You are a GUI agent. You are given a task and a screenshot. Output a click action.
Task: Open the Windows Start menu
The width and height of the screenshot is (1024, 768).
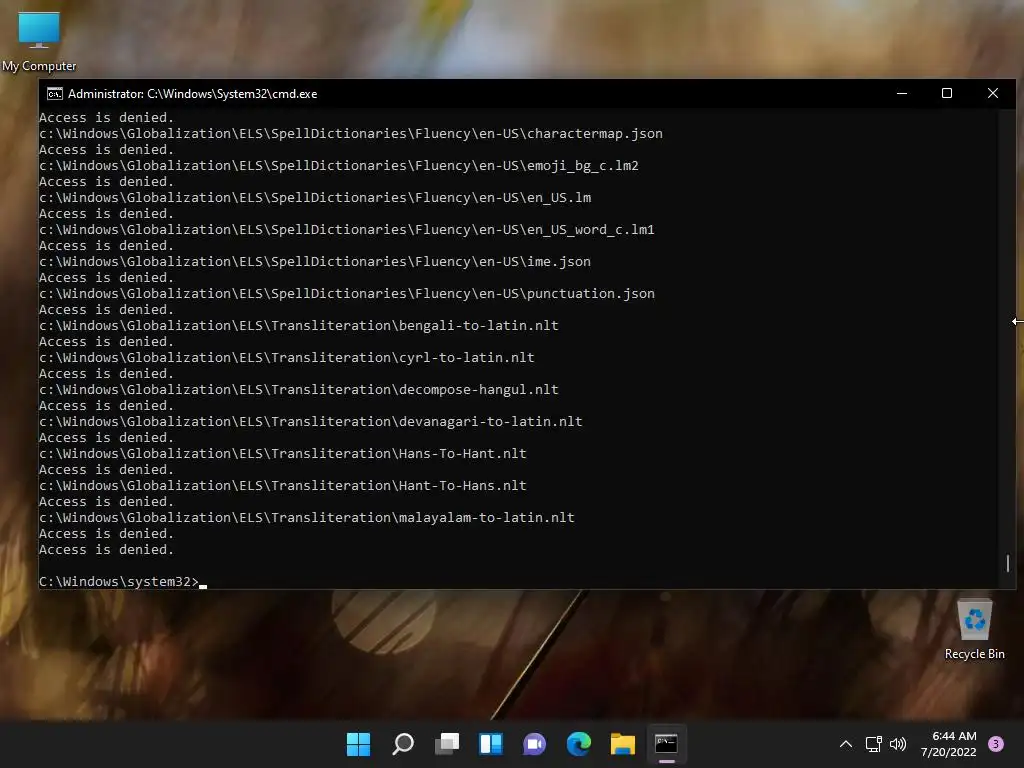point(358,744)
